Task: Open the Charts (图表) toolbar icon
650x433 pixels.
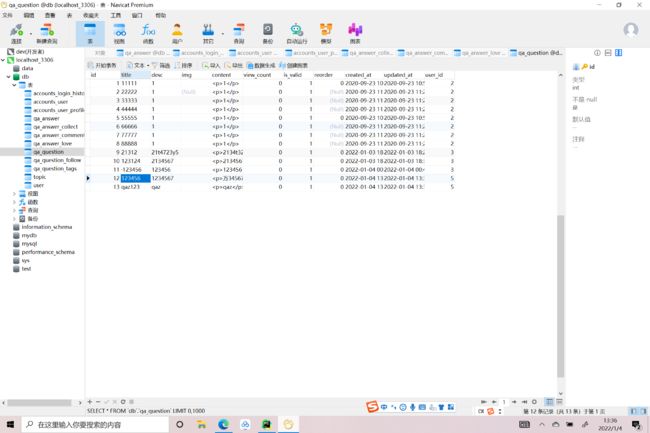Action: pos(355,34)
